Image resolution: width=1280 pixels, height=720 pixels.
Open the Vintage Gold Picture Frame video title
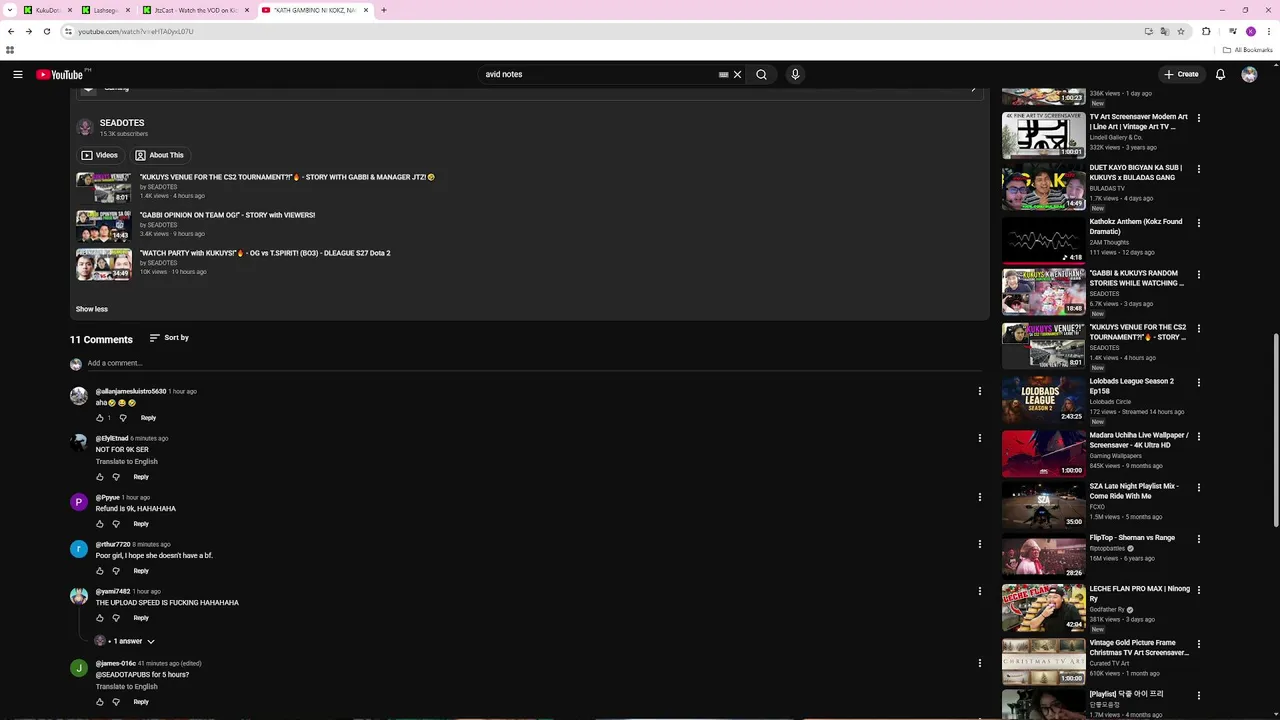(1139, 648)
